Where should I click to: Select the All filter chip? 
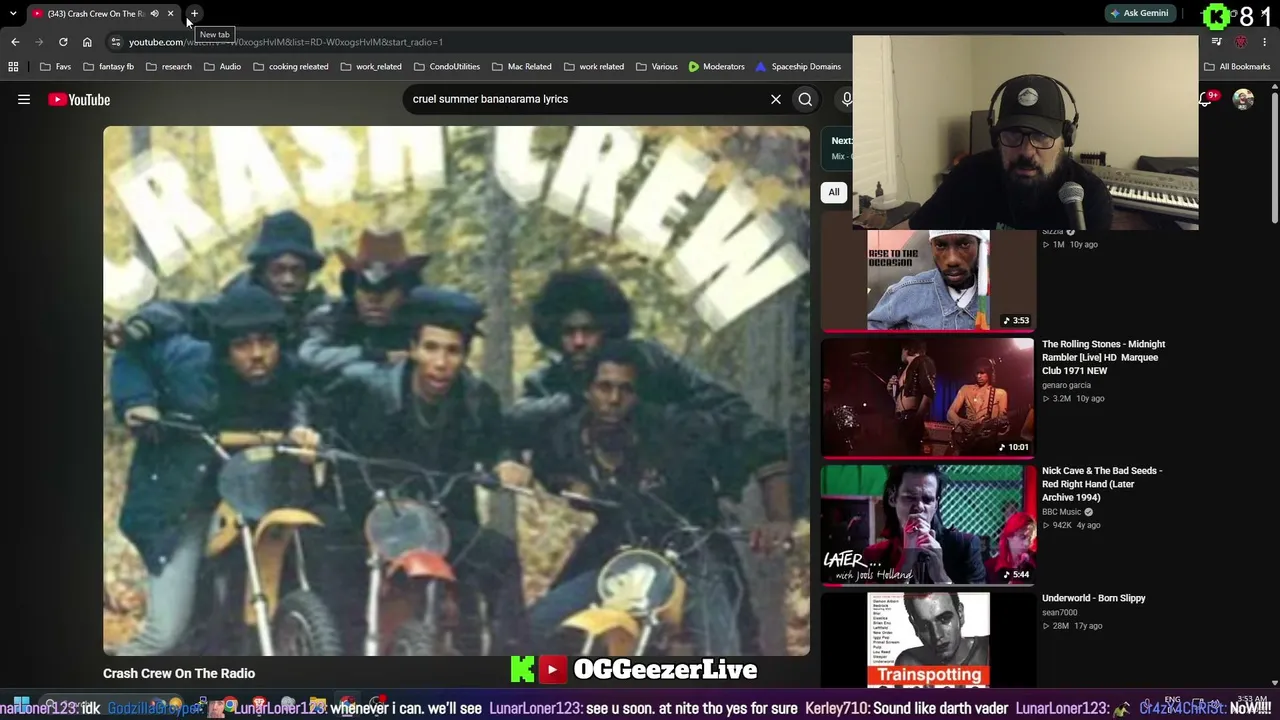point(834,192)
